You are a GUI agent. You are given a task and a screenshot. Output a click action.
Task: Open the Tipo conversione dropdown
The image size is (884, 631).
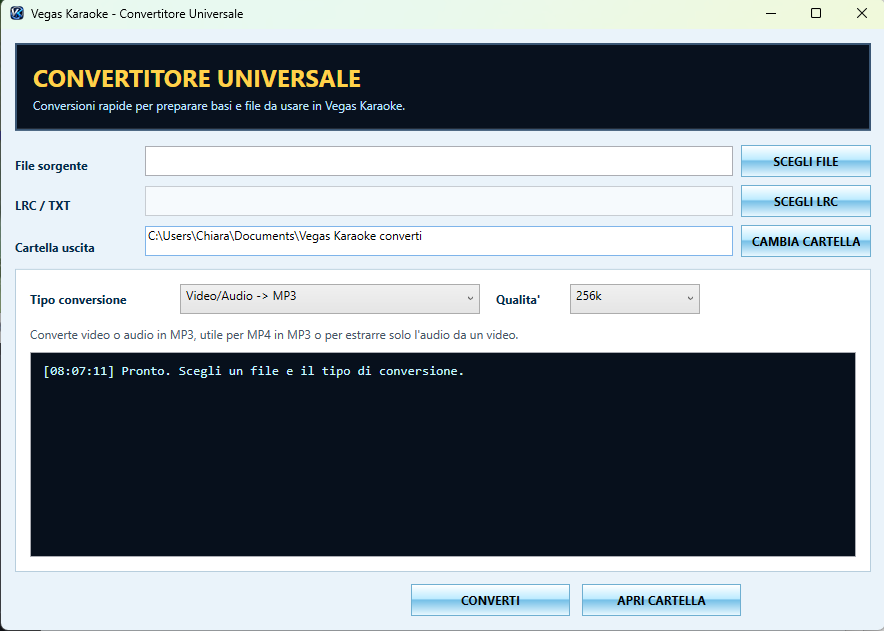pos(330,299)
